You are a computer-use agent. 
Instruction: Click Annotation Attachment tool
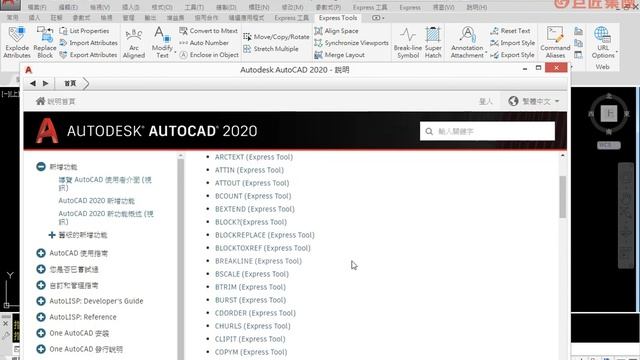pyautogui.click(x=467, y=42)
